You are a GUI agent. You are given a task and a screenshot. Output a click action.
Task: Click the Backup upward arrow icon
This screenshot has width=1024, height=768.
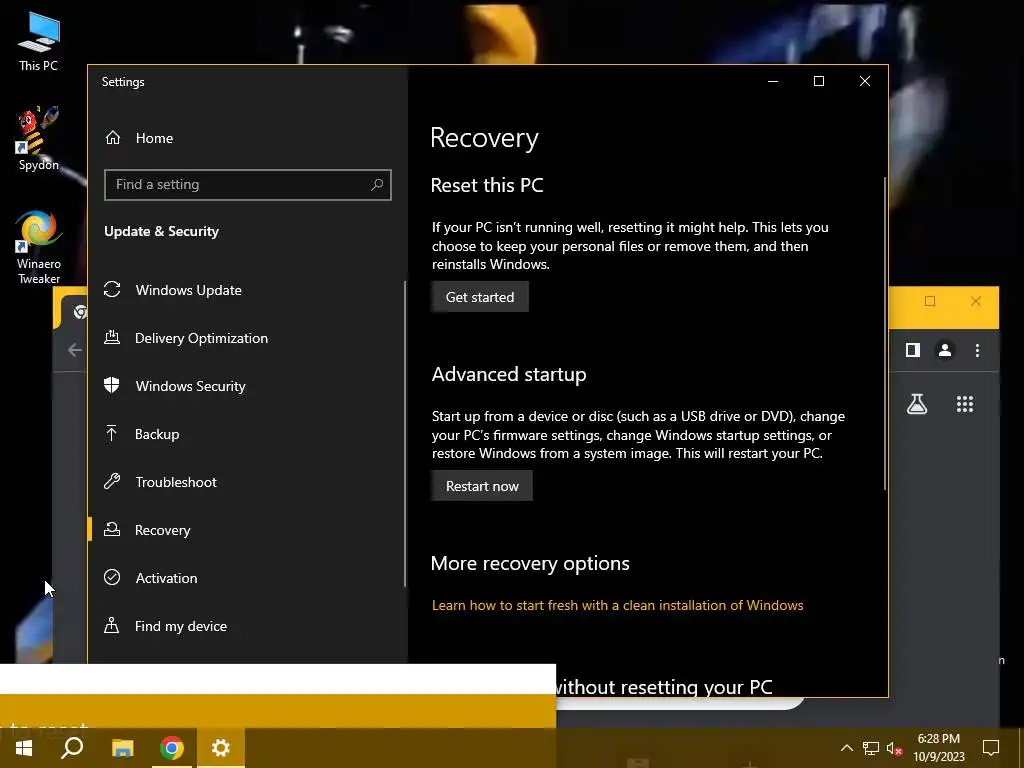coord(112,433)
